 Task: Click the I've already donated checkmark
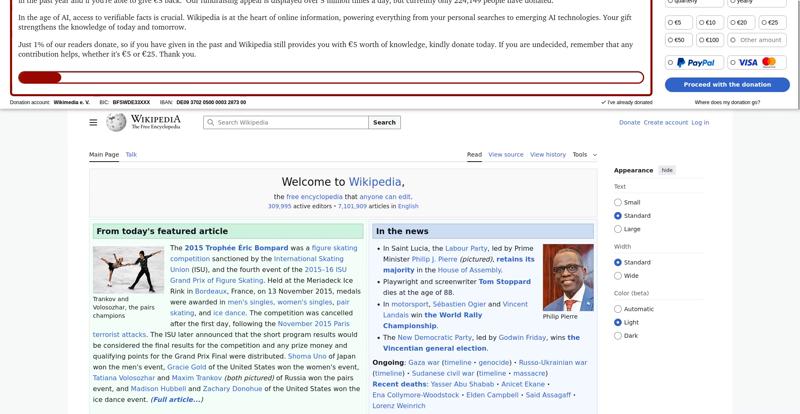[604, 102]
